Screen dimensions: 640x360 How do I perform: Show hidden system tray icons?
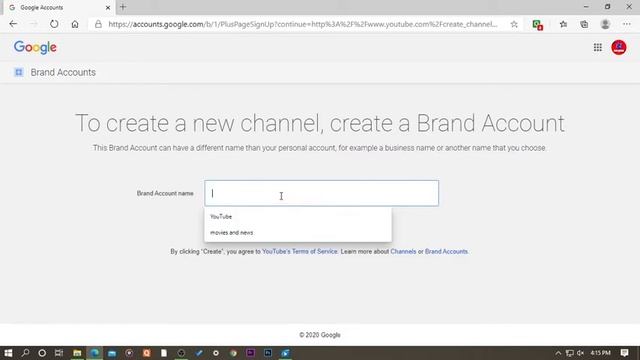pyautogui.click(x=558, y=353)
